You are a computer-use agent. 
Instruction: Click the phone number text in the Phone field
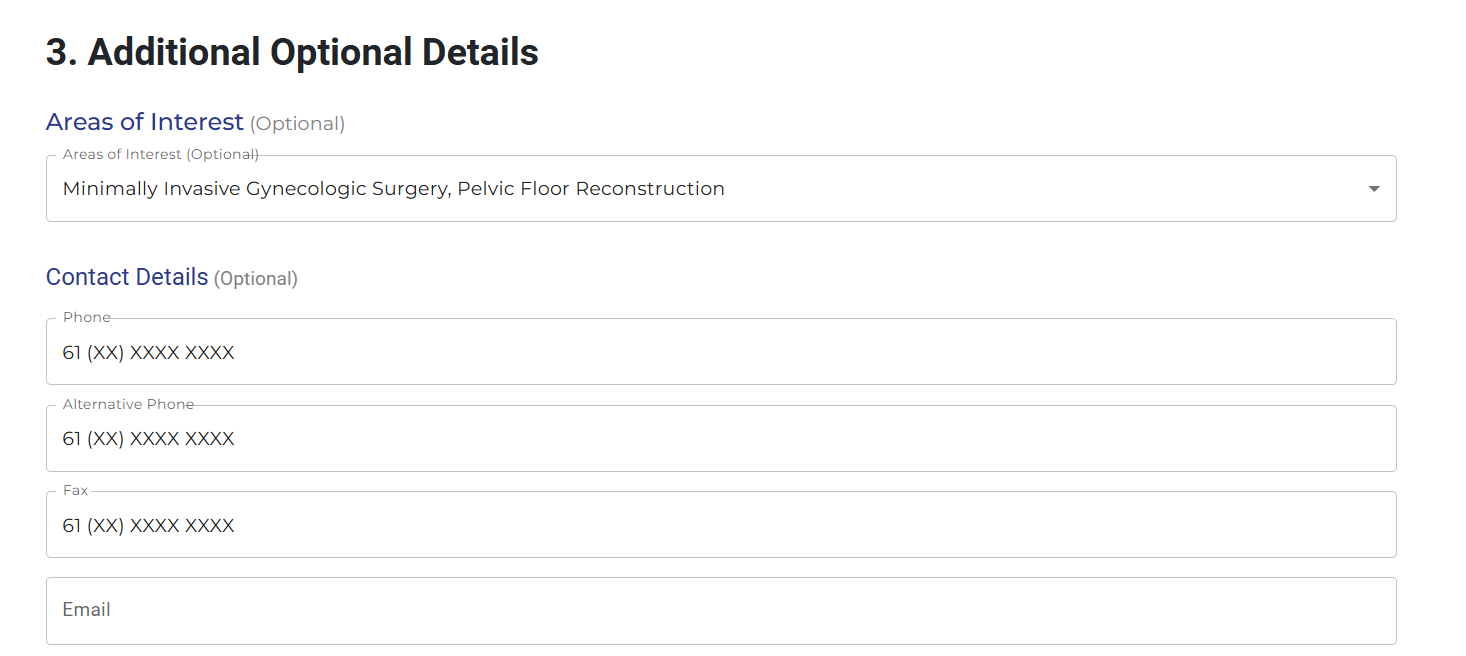pos(149,353)
